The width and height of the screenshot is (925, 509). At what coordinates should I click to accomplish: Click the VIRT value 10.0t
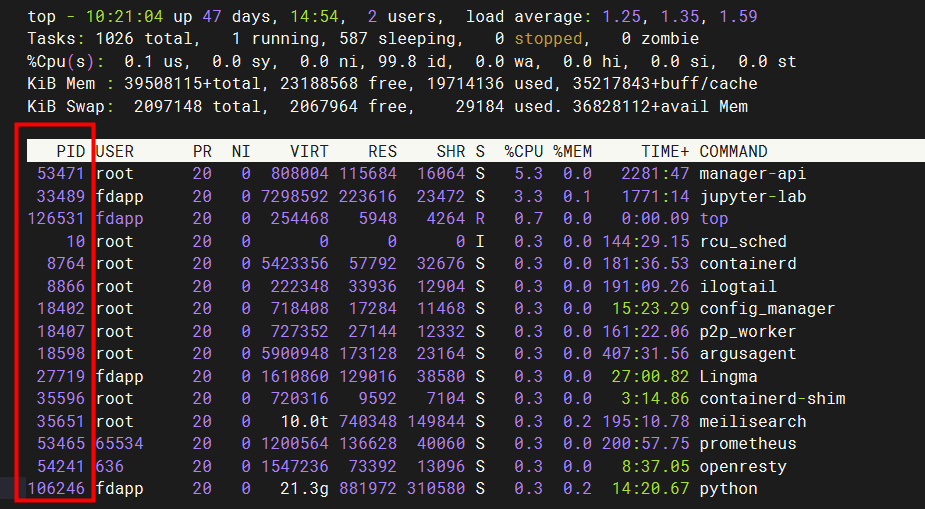point(304,421)
